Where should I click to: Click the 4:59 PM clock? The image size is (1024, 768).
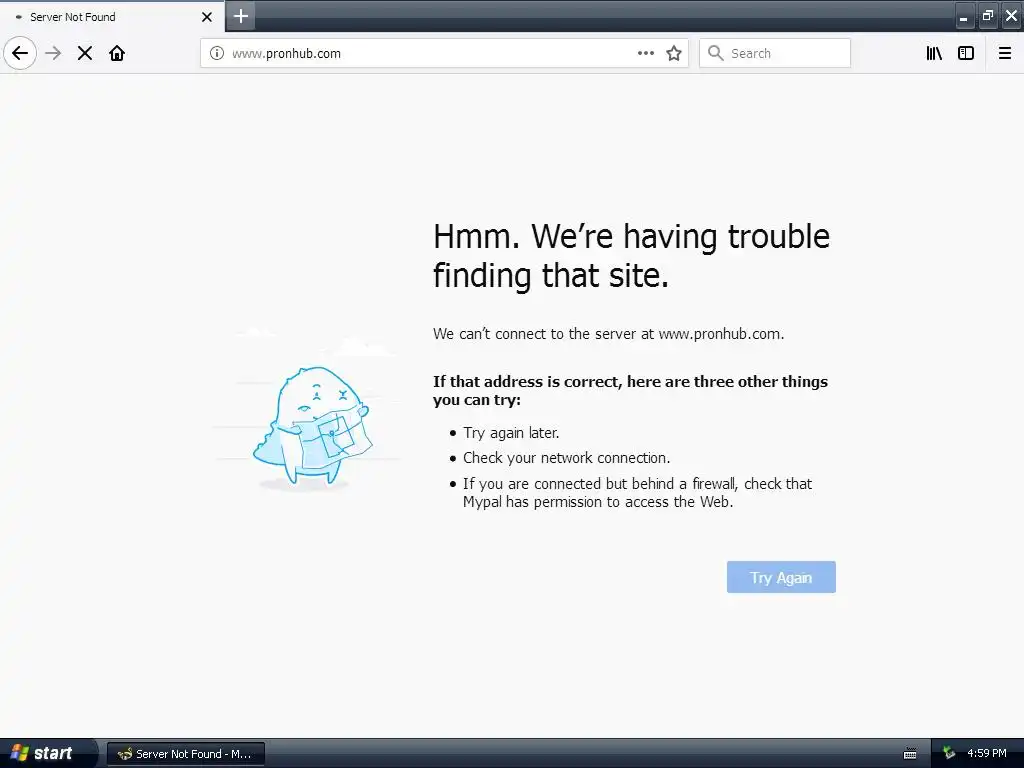pos(987,753)
